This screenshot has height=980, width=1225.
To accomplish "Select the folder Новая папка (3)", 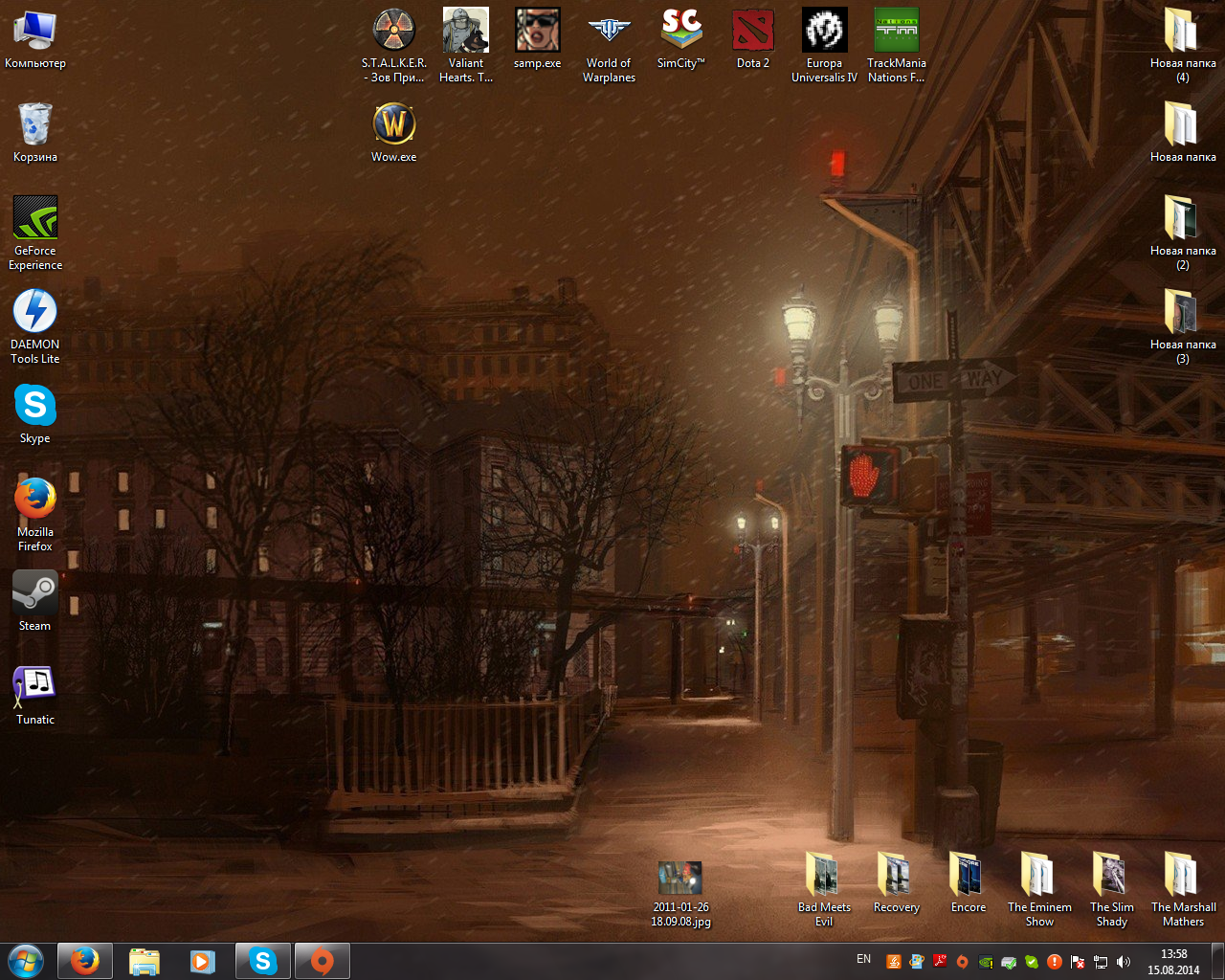I will 1183,327.
